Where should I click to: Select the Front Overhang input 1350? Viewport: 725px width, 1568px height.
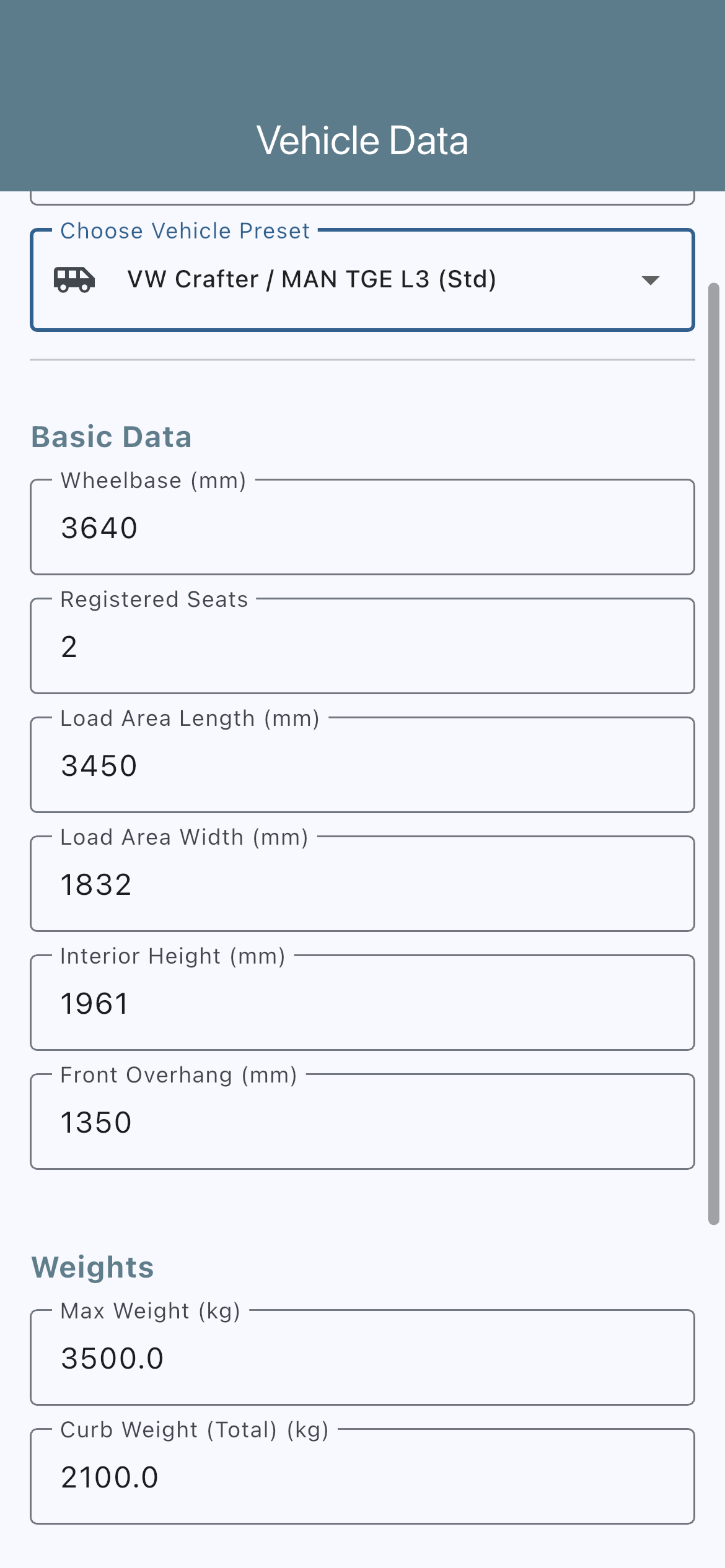(362, 1122)
